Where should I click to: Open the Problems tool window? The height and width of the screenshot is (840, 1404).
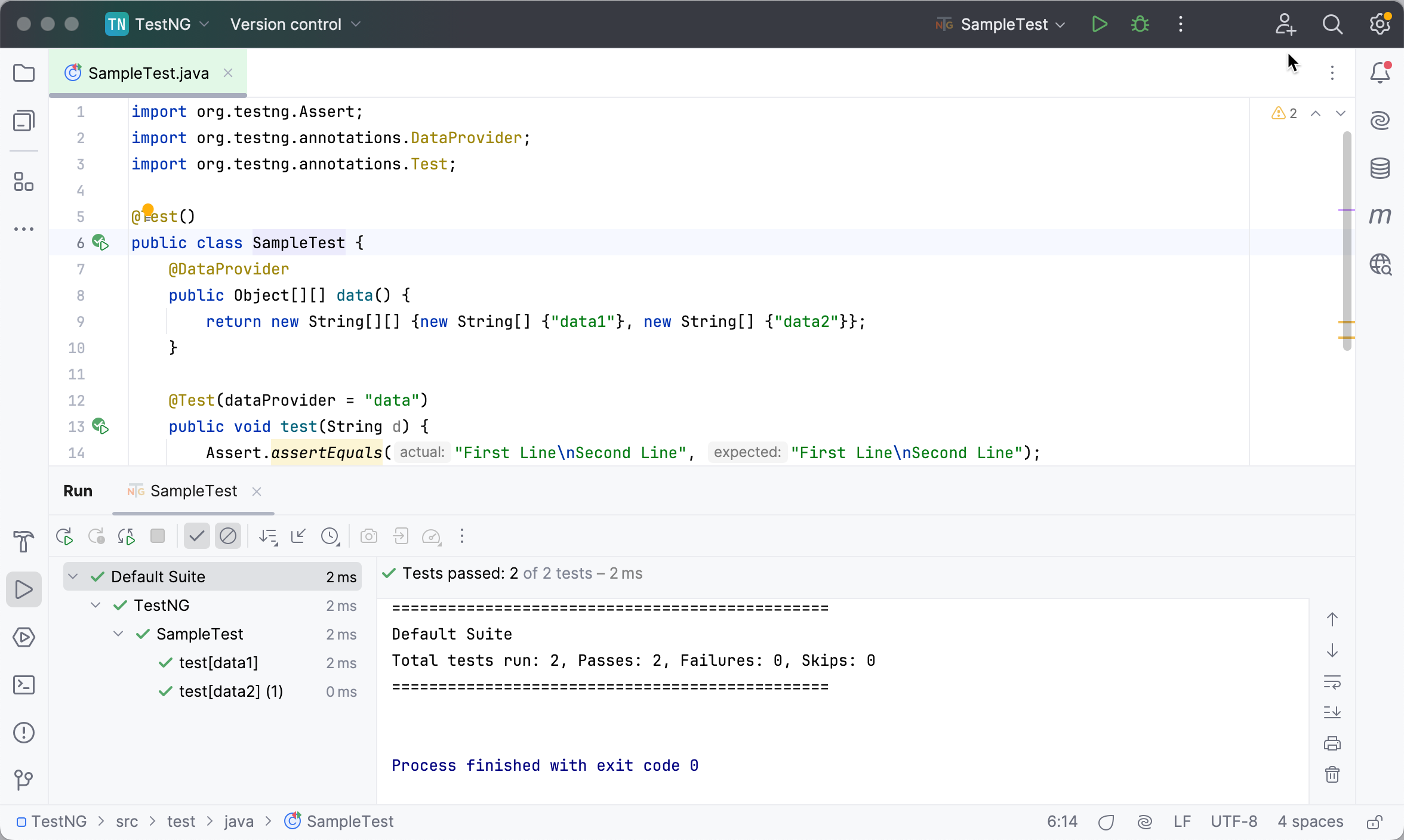point(24,733)
